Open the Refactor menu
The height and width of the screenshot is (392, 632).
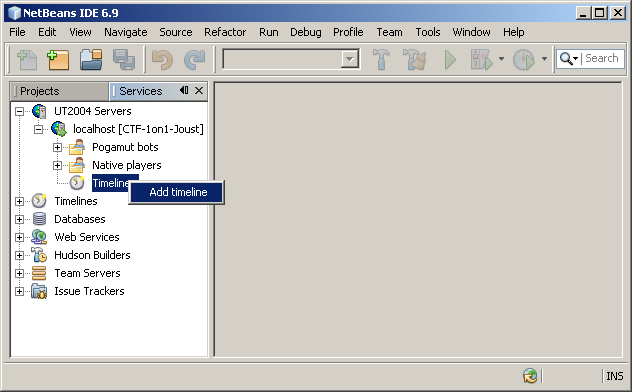tap(225, 32)
